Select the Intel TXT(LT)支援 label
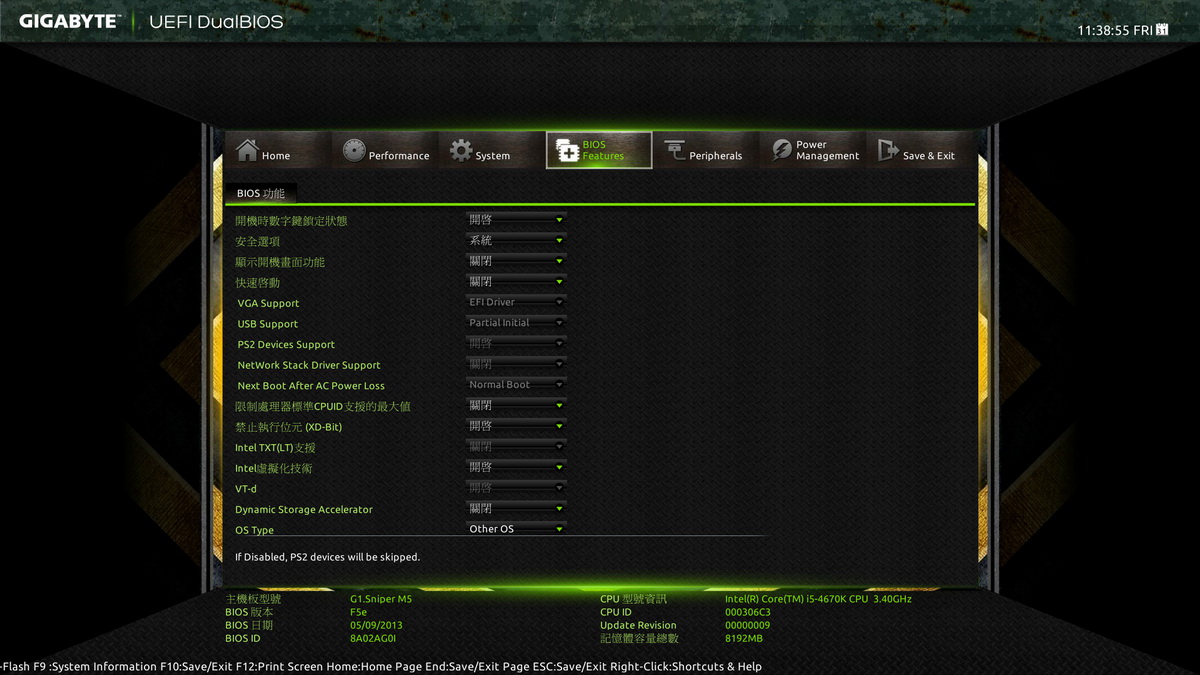This screenshot has width=1200, height=675. pyautogui.click(x=275, y=448)
